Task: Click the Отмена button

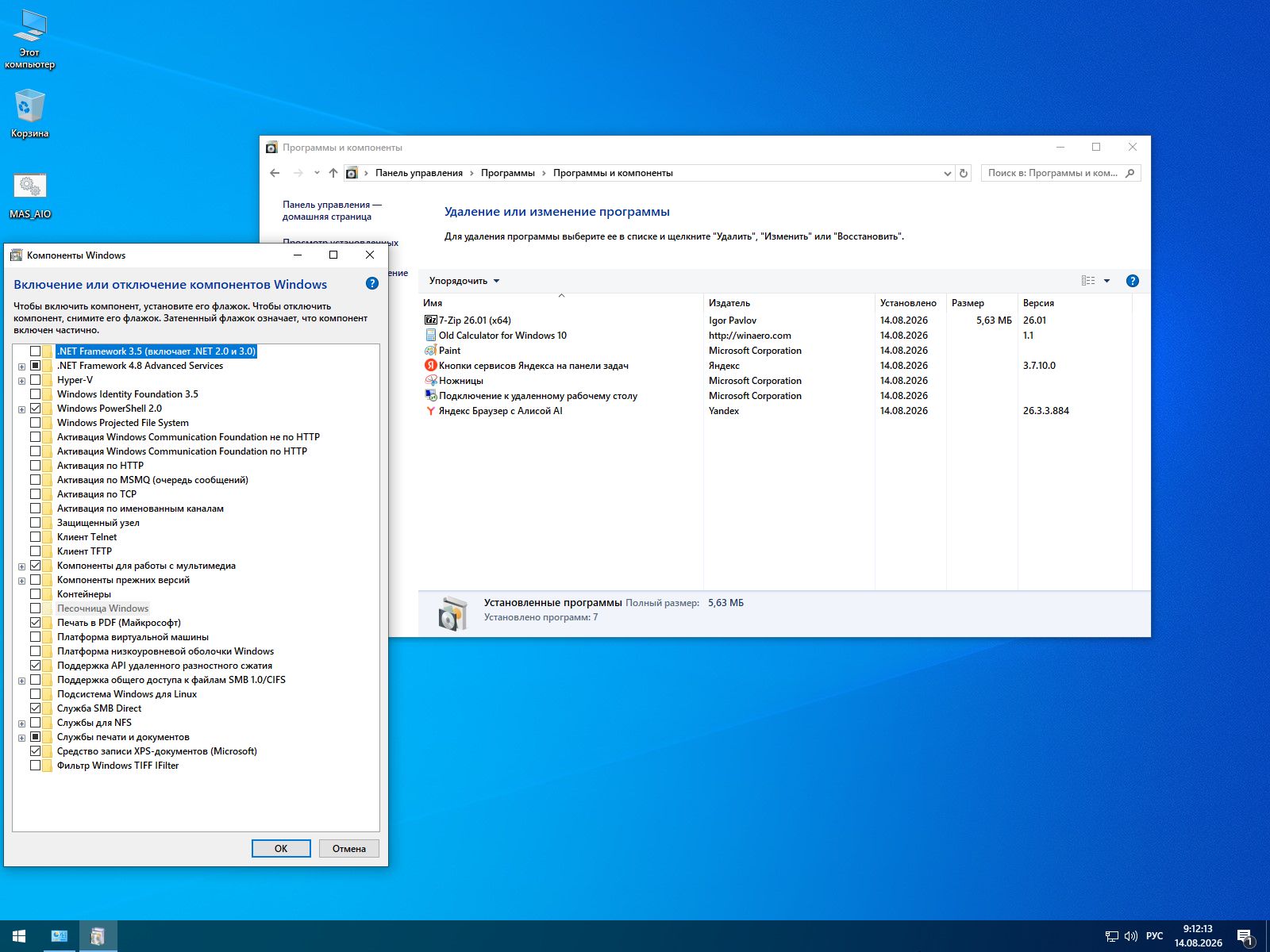Action: click(349, 848)
